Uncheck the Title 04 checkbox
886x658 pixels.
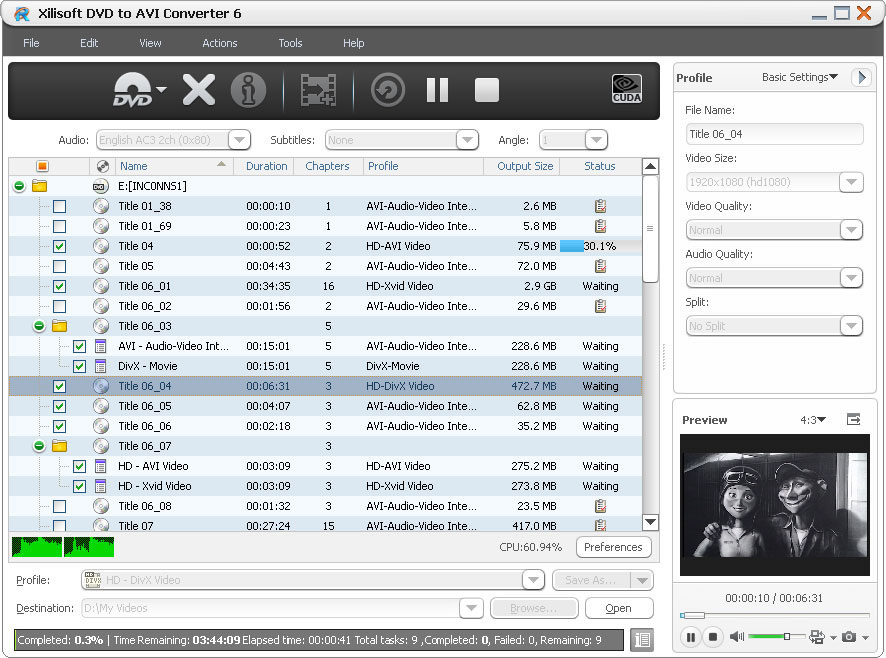[59, 246]
